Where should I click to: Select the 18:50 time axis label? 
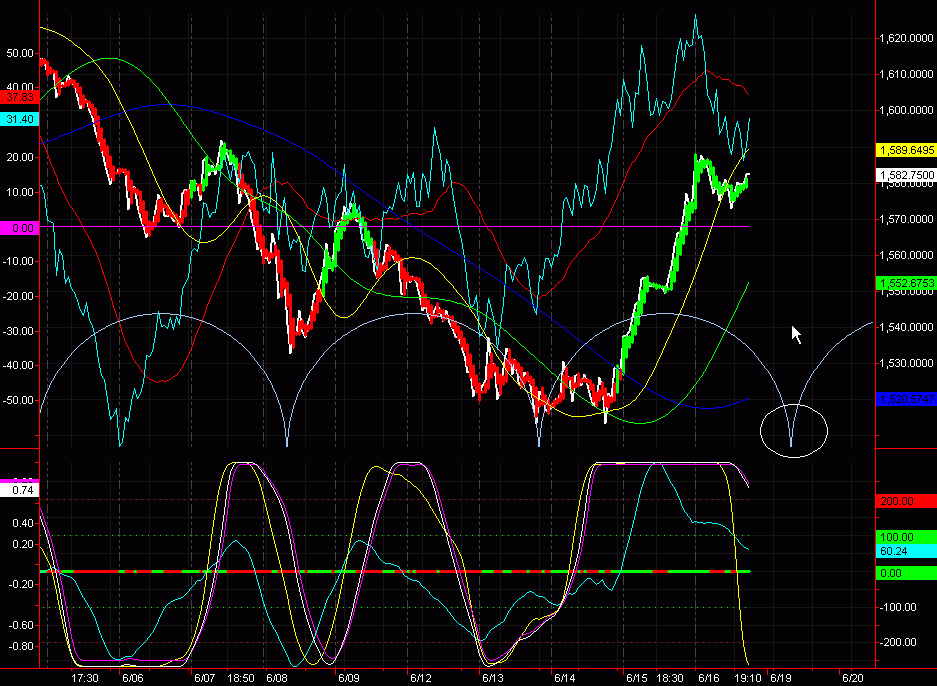[x=241, y=678]
